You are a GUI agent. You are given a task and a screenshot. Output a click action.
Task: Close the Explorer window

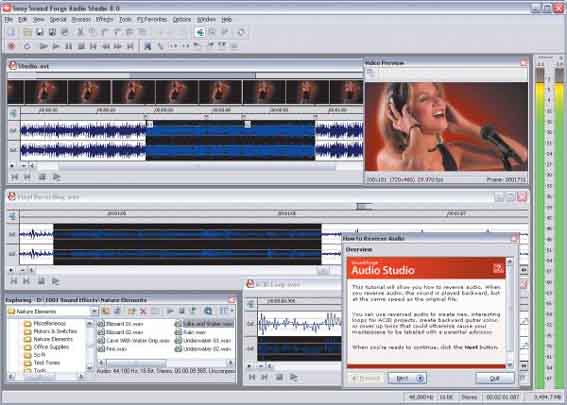(x=232, y=300)
